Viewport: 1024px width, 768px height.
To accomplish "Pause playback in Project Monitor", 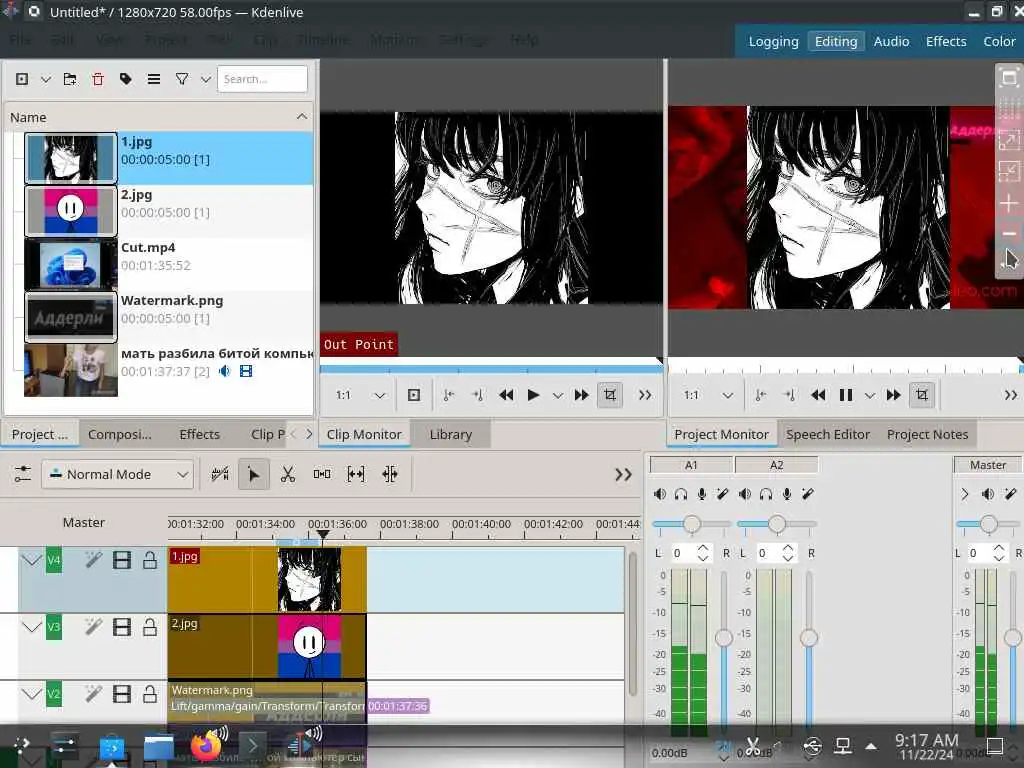I will point(846,395).
